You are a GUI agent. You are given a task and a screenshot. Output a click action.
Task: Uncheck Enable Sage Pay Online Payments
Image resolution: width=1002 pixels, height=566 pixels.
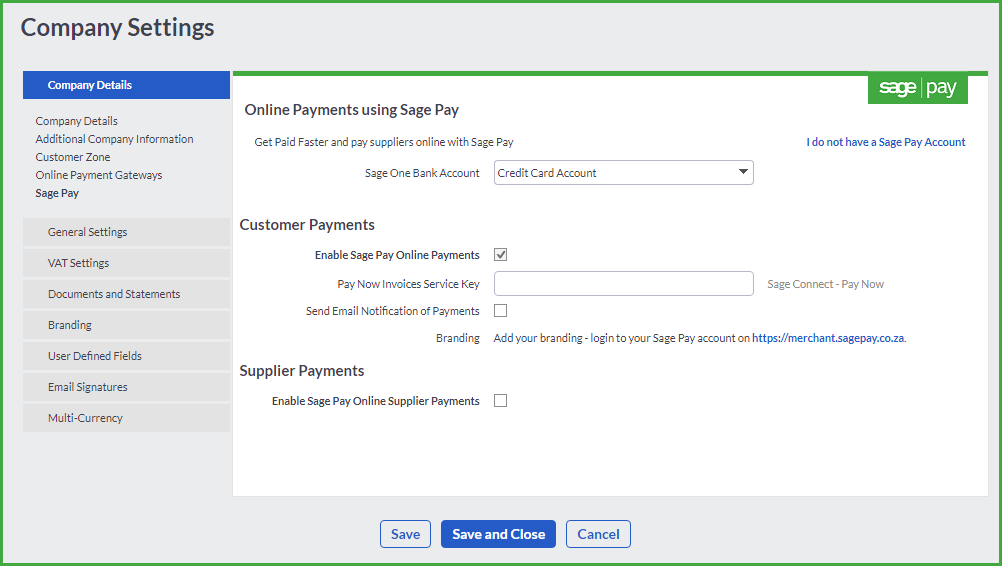(500, 255)
